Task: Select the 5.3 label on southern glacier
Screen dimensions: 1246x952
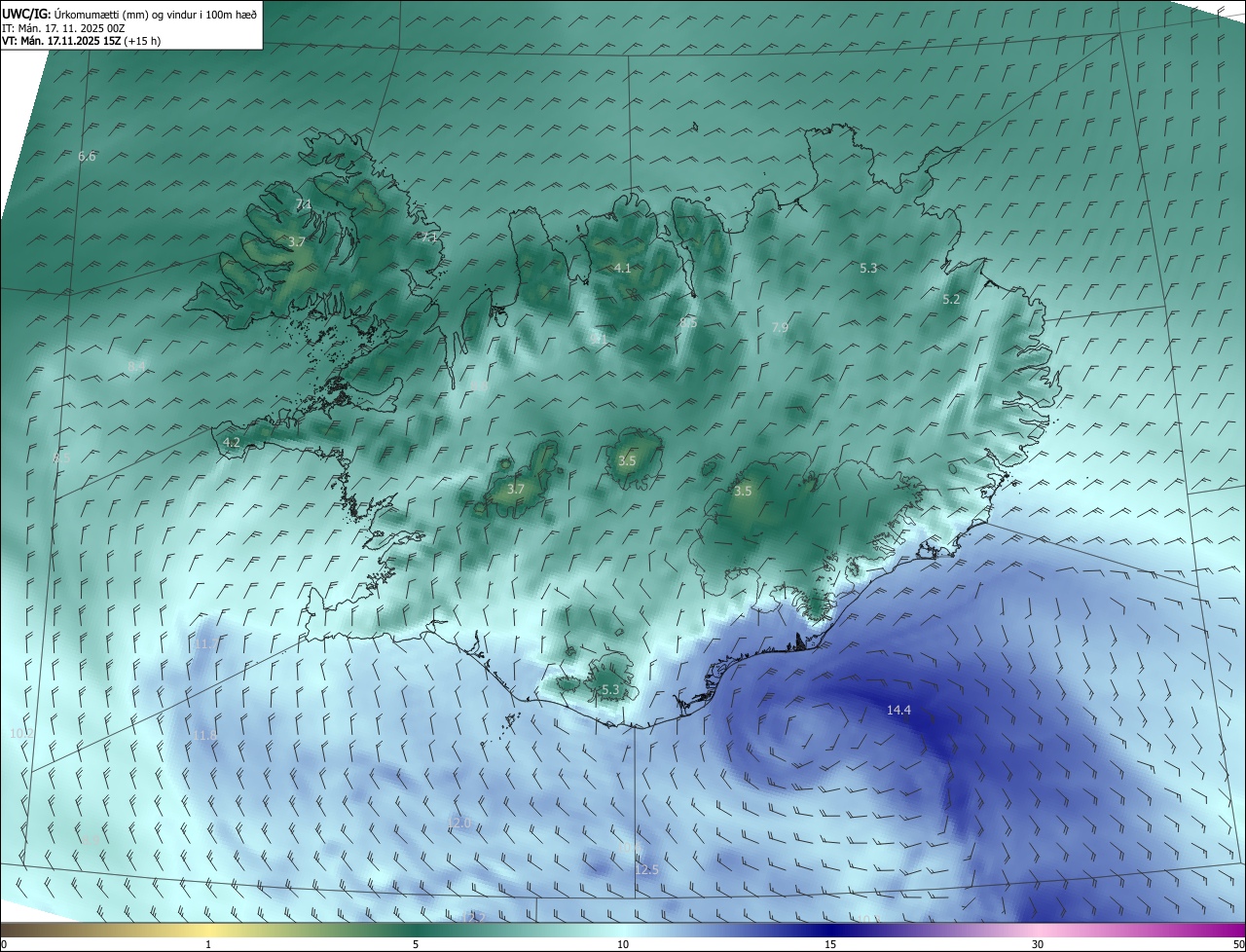Action: tap(610, 690)
